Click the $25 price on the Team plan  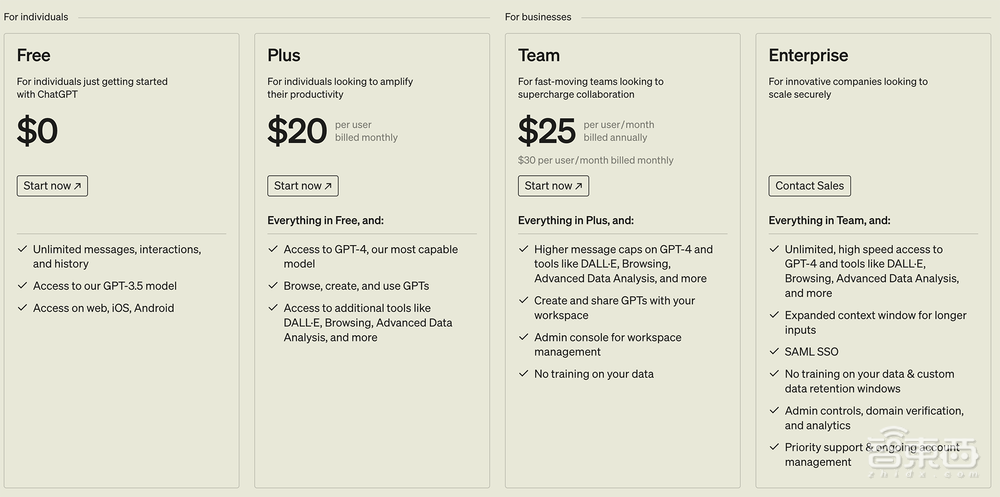[x=547, y=131]
